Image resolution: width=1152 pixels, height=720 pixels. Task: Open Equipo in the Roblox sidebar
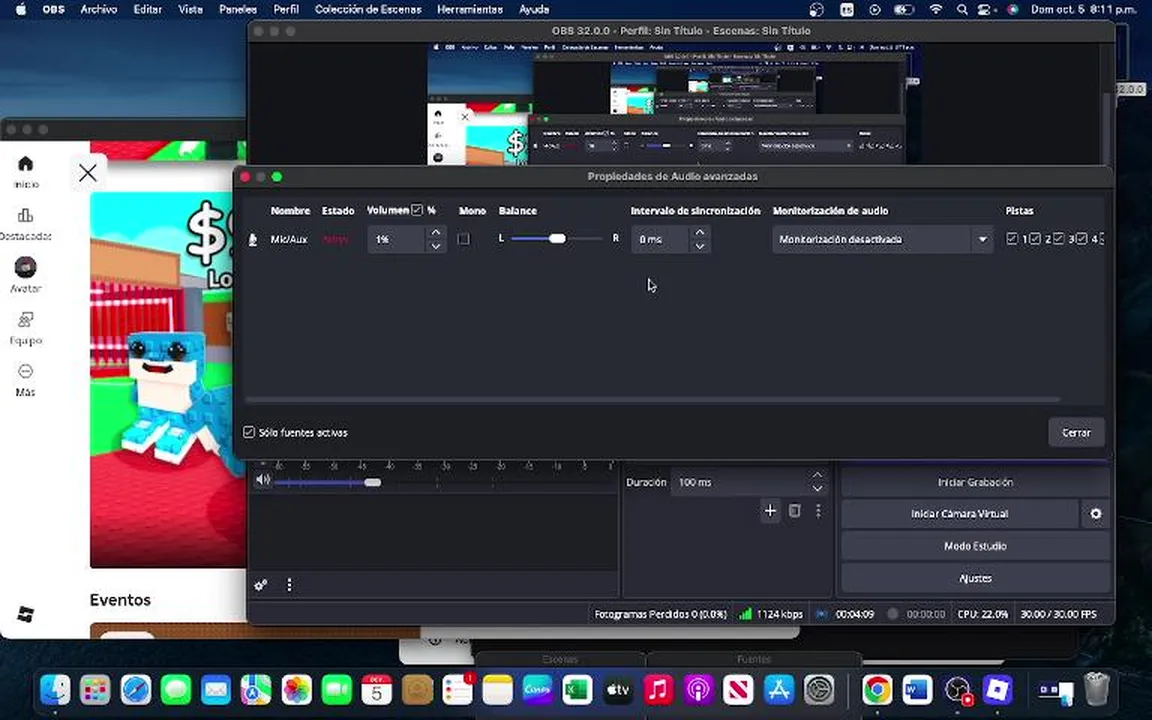[26, 328]
